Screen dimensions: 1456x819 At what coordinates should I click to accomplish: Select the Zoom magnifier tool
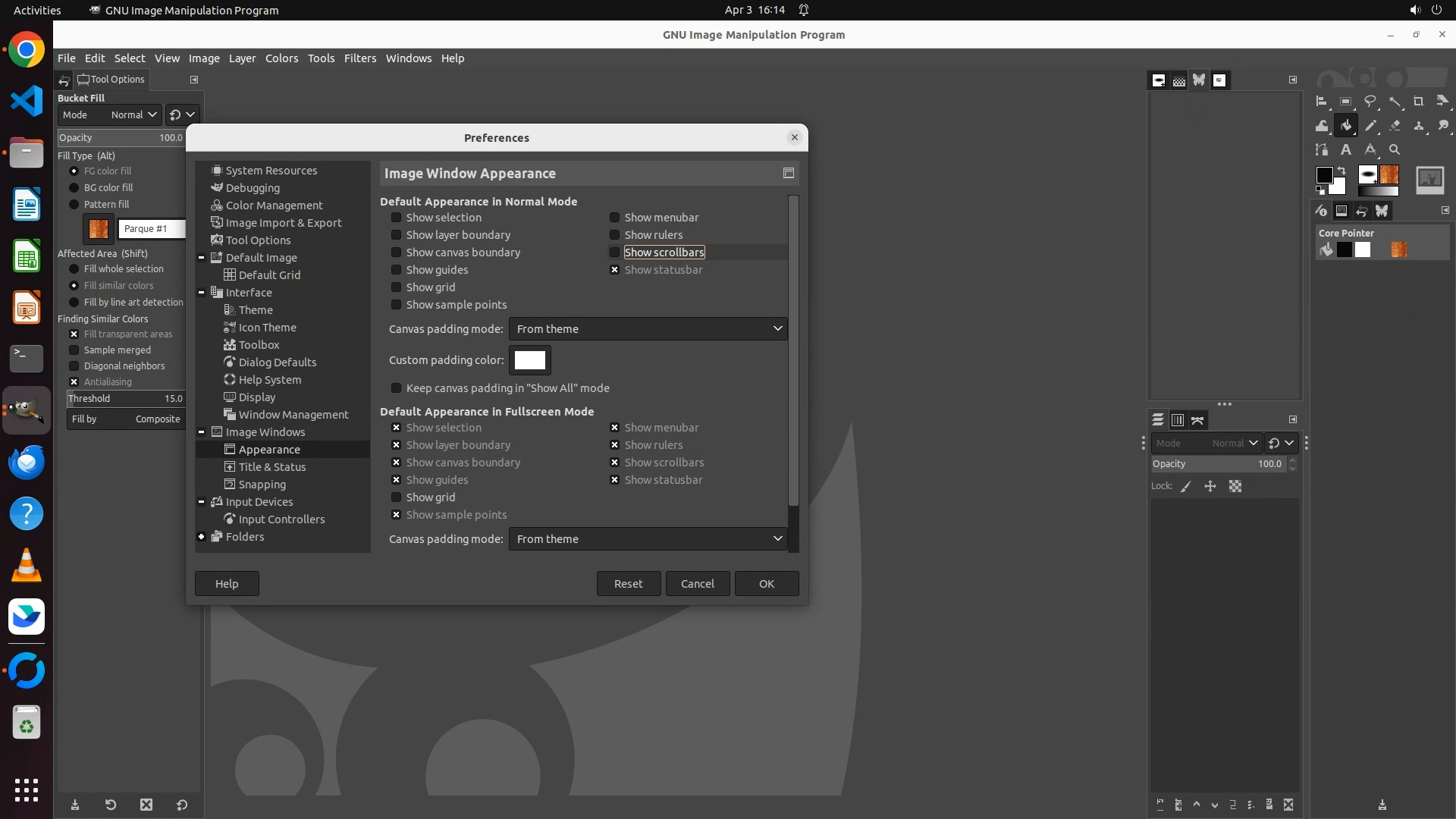(1394, 150)
